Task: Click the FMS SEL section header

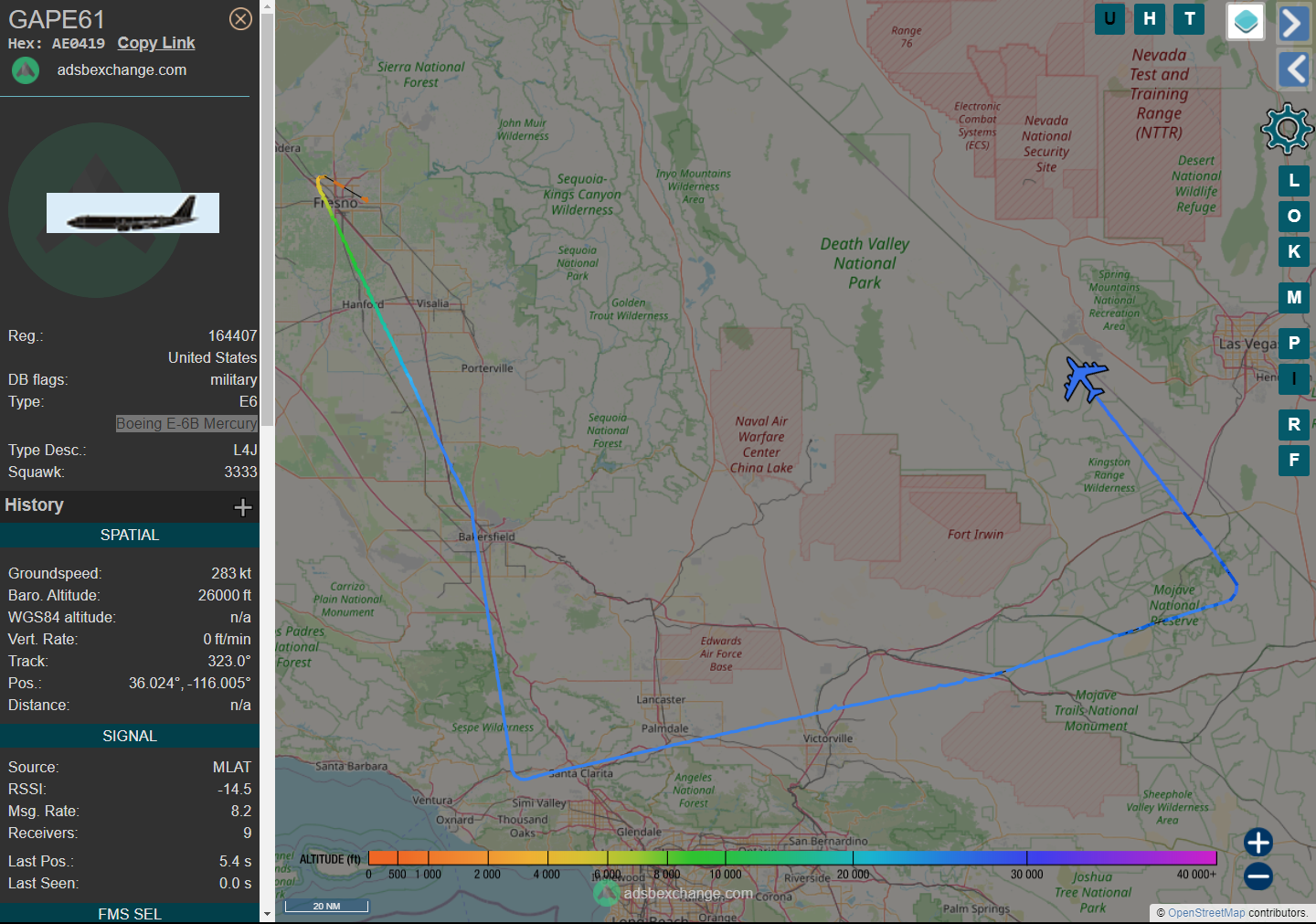Action: (x=130, y=914)
